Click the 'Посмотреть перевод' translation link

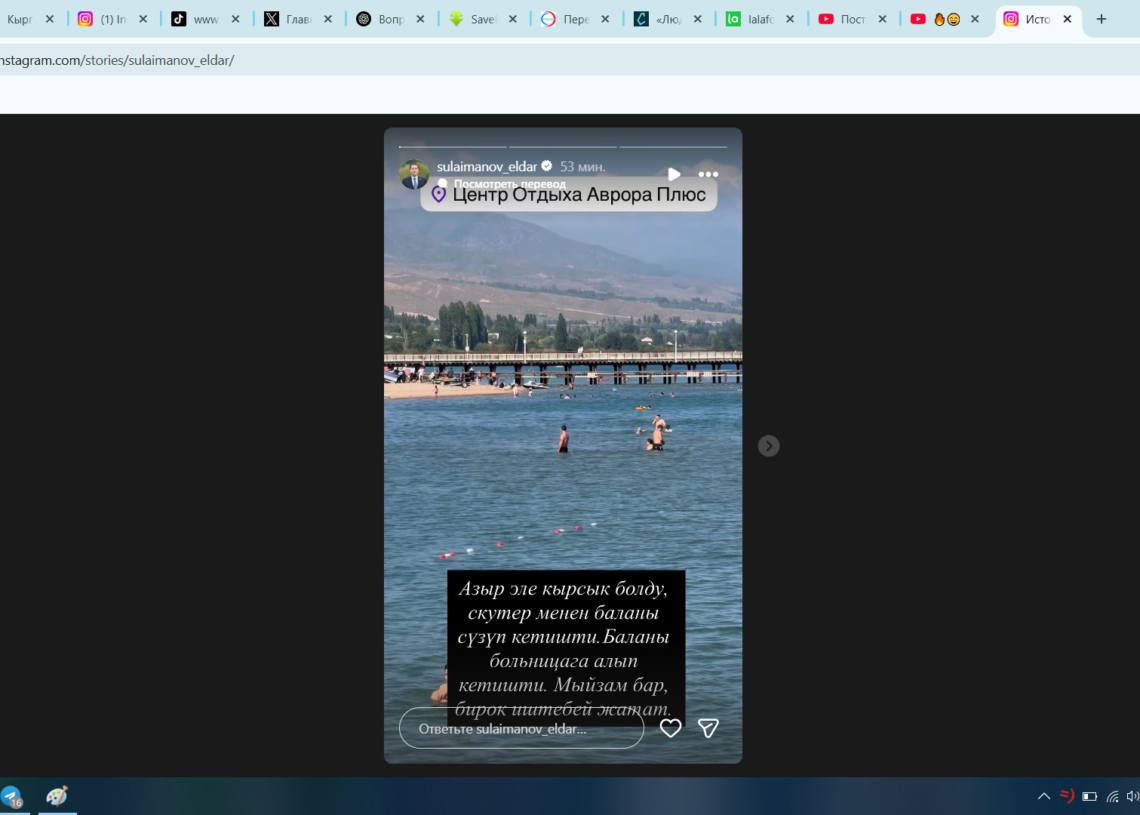[509, 184]
